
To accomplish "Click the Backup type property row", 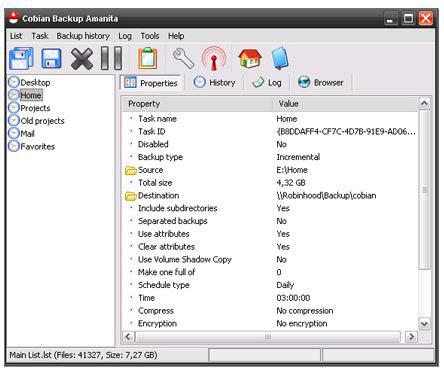I will 270,157.
